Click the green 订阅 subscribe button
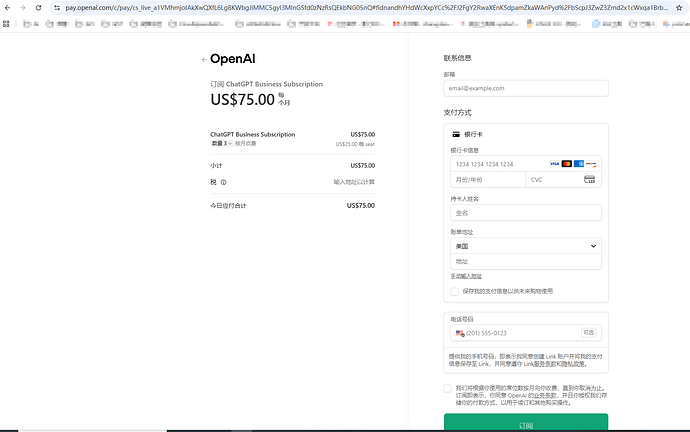This screenshot has width=690, height=432. coord(526,422)
